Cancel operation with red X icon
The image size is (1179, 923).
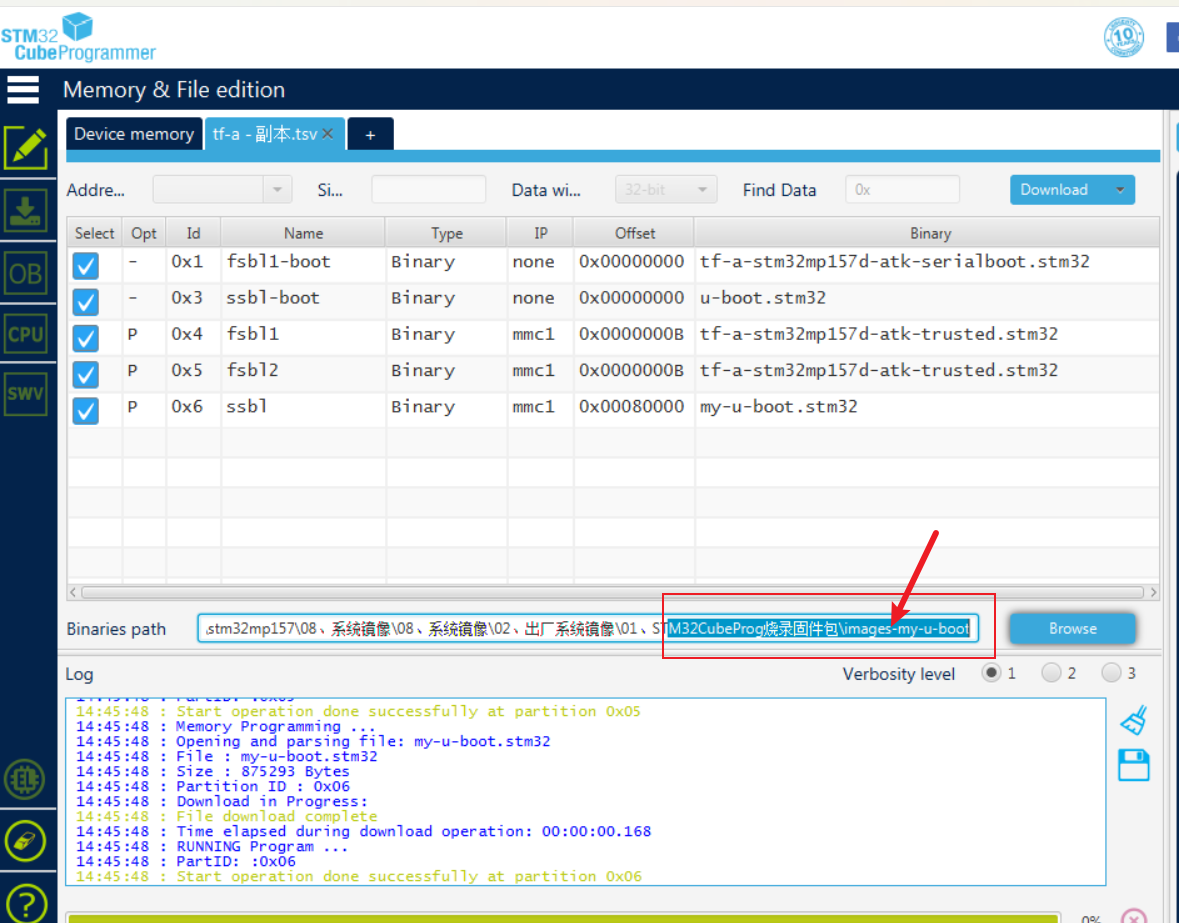[1134, 916]
